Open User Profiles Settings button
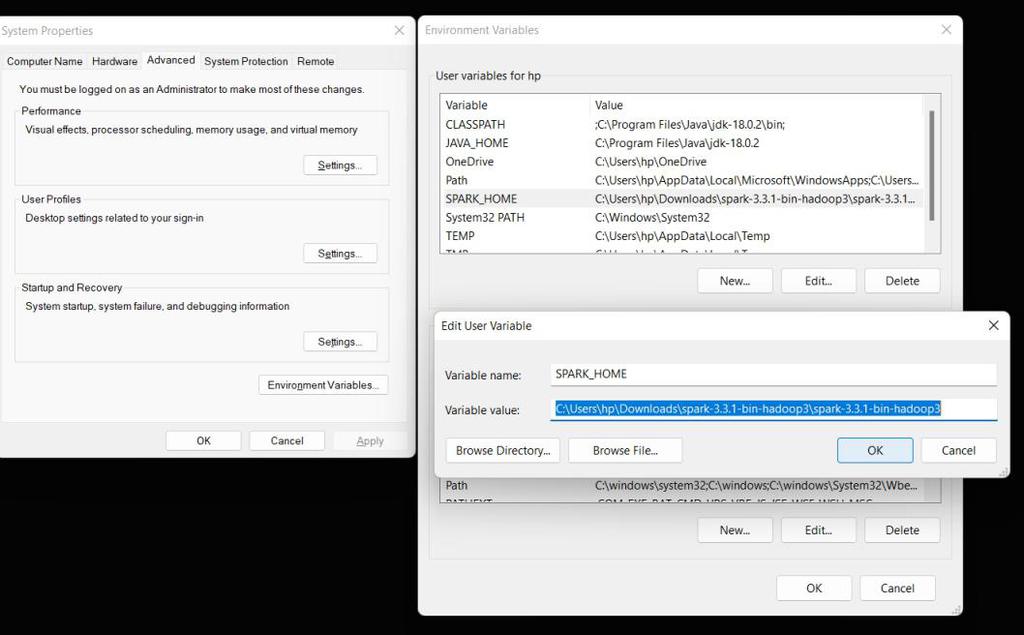1024x635 pixels. pyautogui.click(x=340, y=253)
